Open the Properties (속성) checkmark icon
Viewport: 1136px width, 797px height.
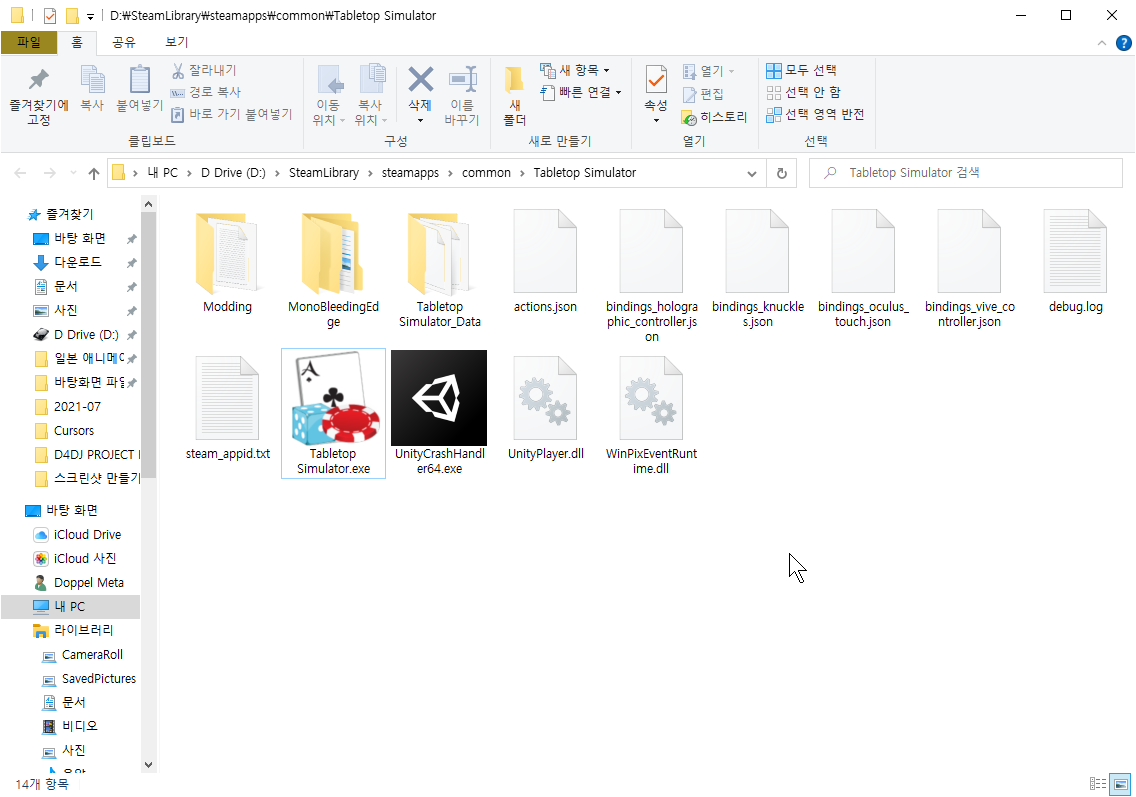coord(656,80)
